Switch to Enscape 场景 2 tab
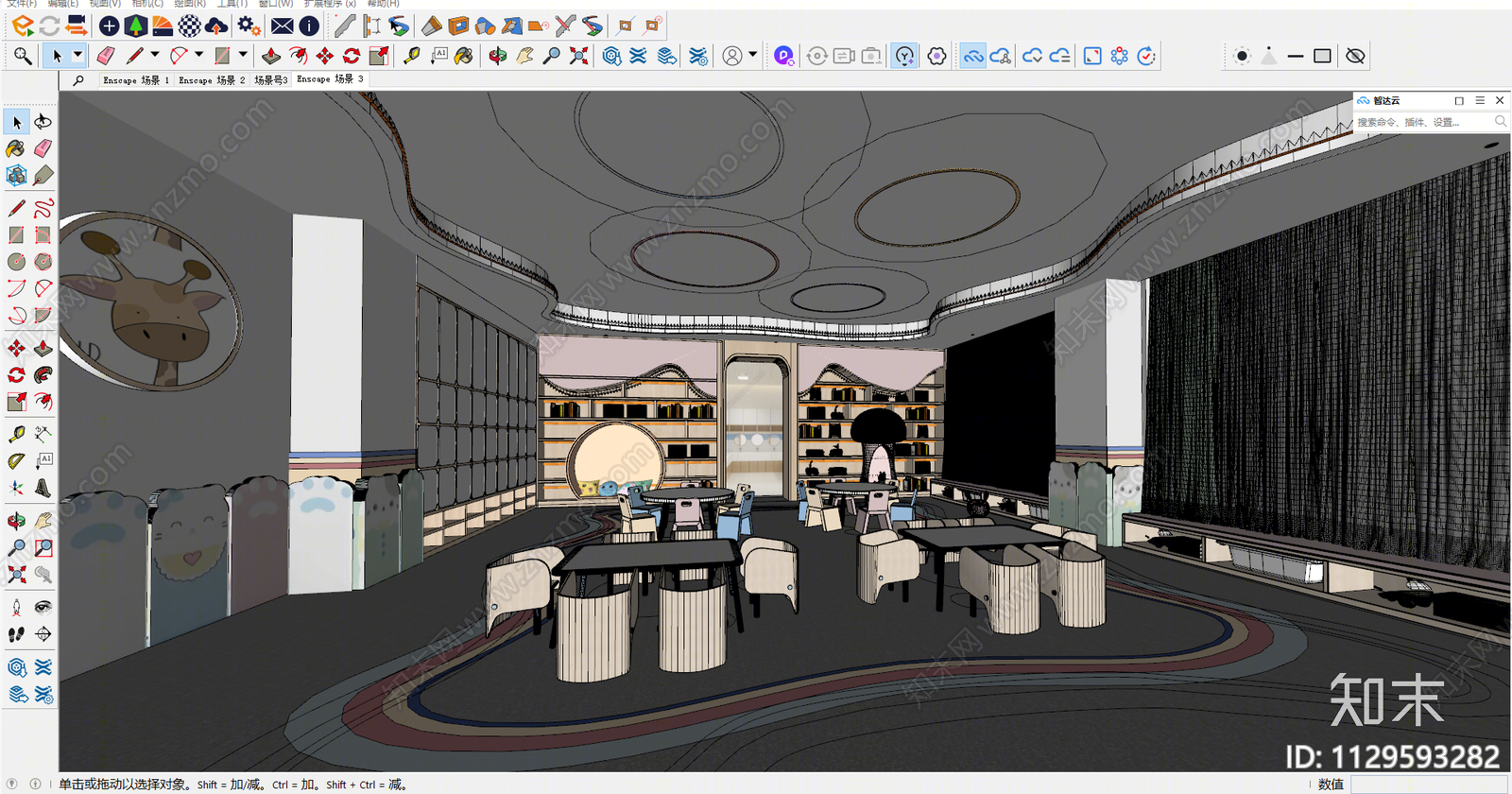The image size is (1512, 794). pos(212,80)
